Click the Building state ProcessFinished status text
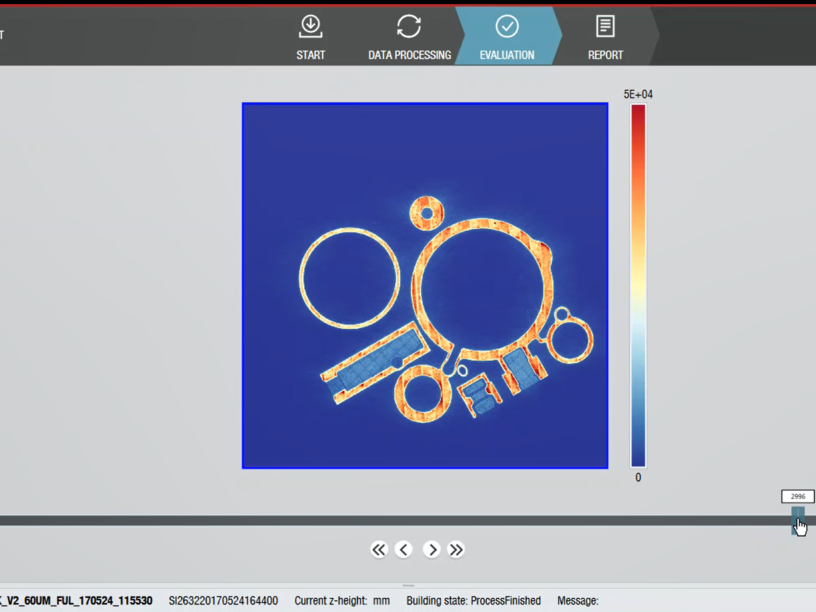The image size is (816, 612). tap(473, 600)
